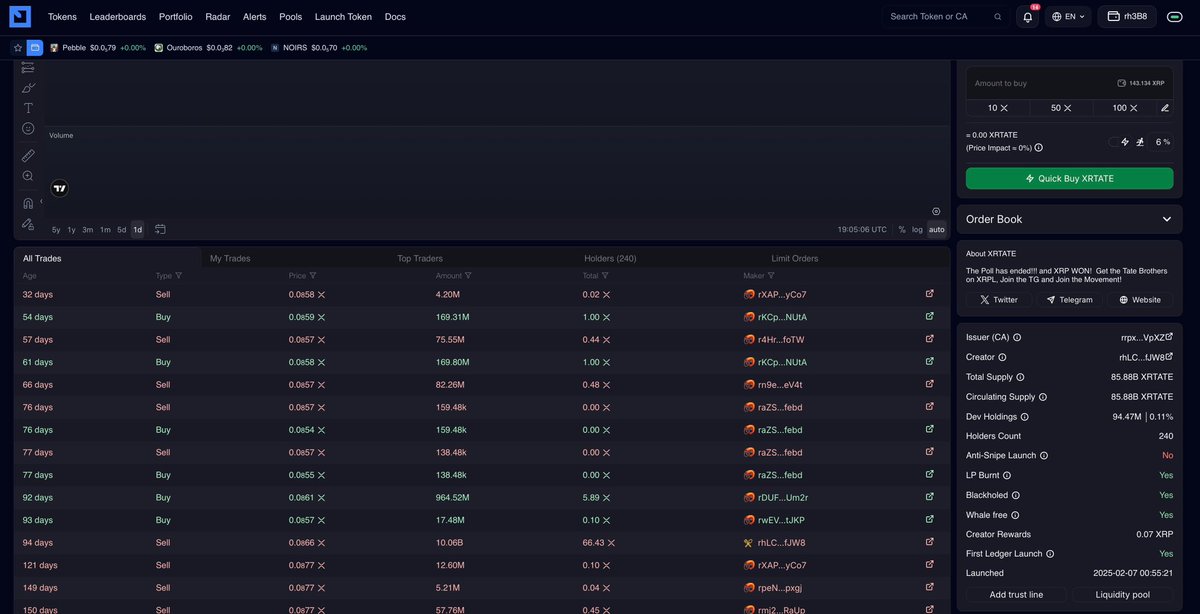Select 3m chart range

[x=88, y=229]
